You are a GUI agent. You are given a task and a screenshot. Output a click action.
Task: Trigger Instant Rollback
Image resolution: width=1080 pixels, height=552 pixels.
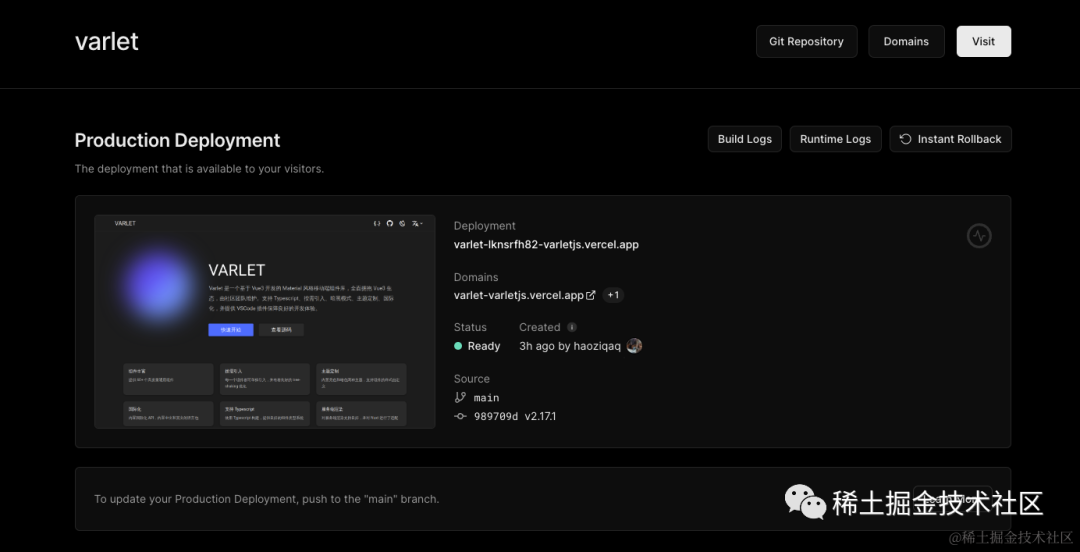(951, 139)
